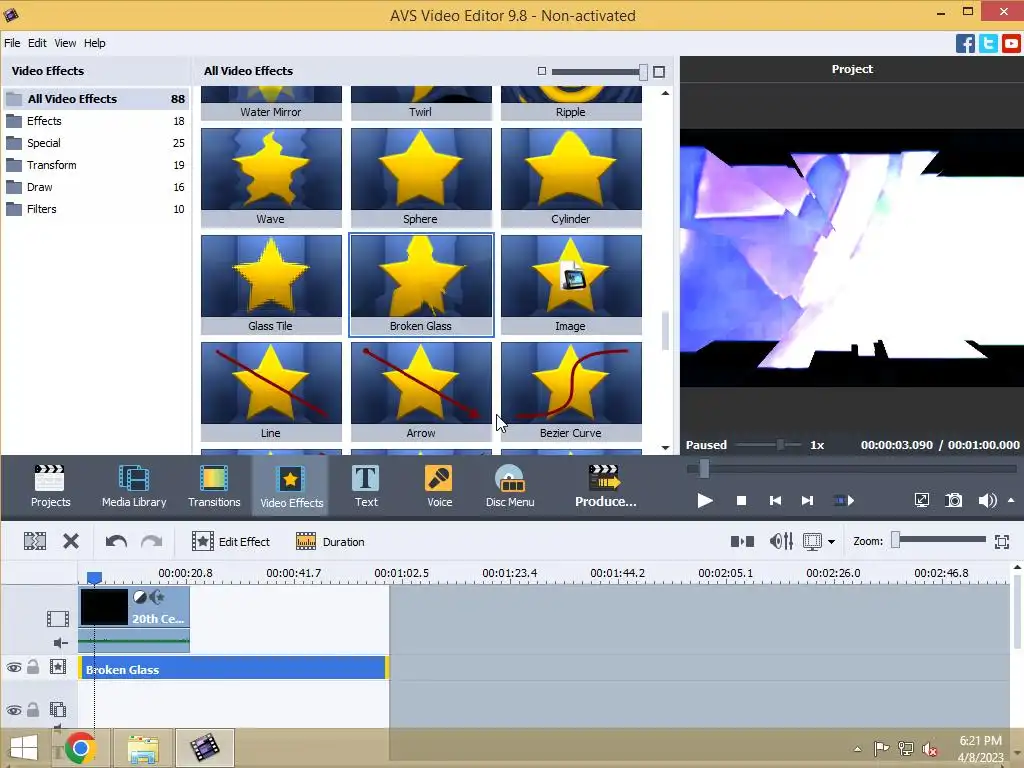Select the Broken Glass effect clip on timeline

point(234,669)
